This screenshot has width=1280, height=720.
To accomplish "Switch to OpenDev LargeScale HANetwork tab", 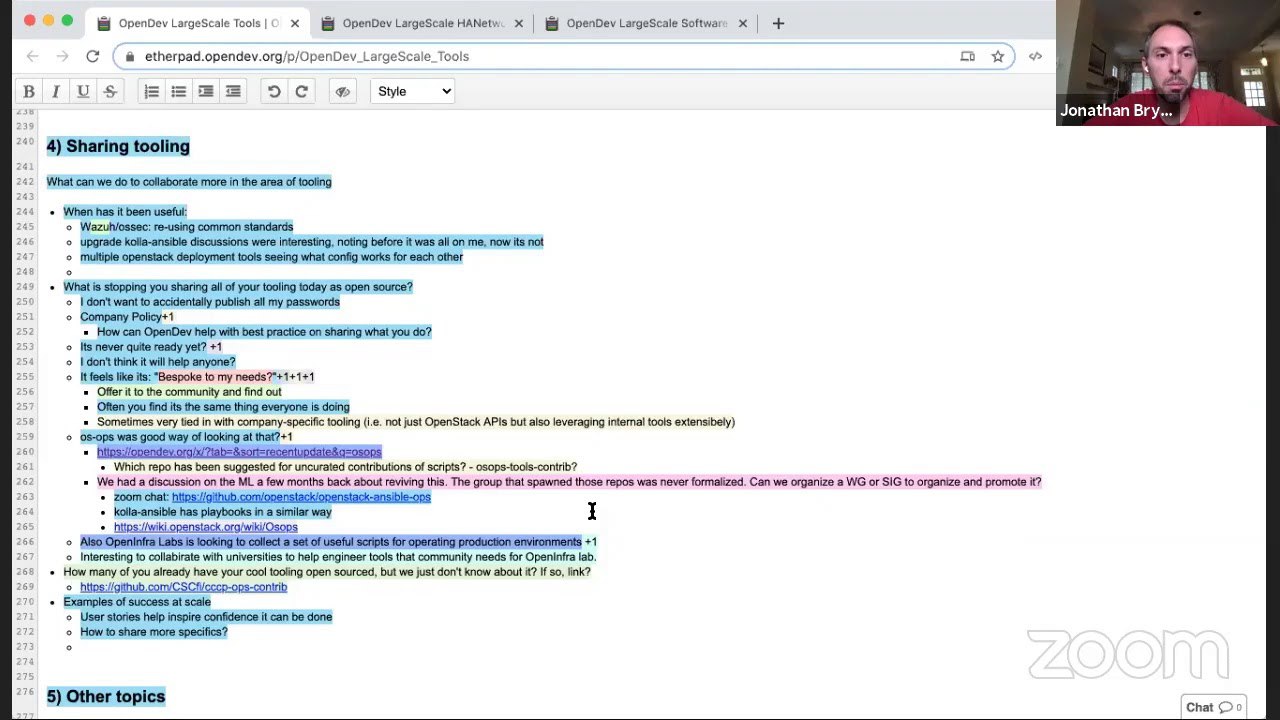I will (x=423, y=23).
